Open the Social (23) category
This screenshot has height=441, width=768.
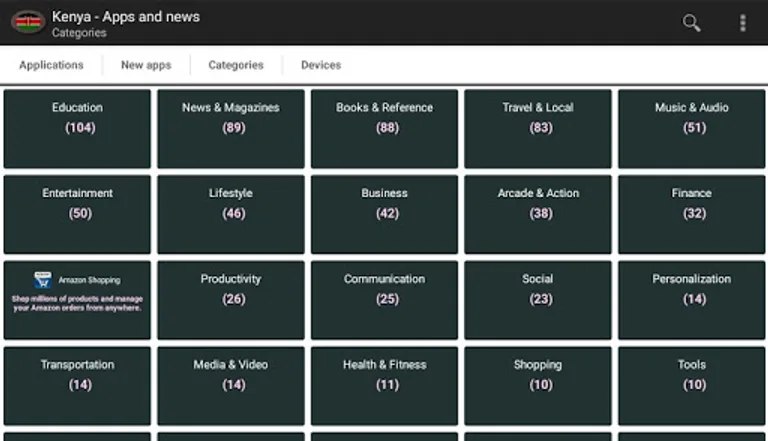click(x=538, y=300)
